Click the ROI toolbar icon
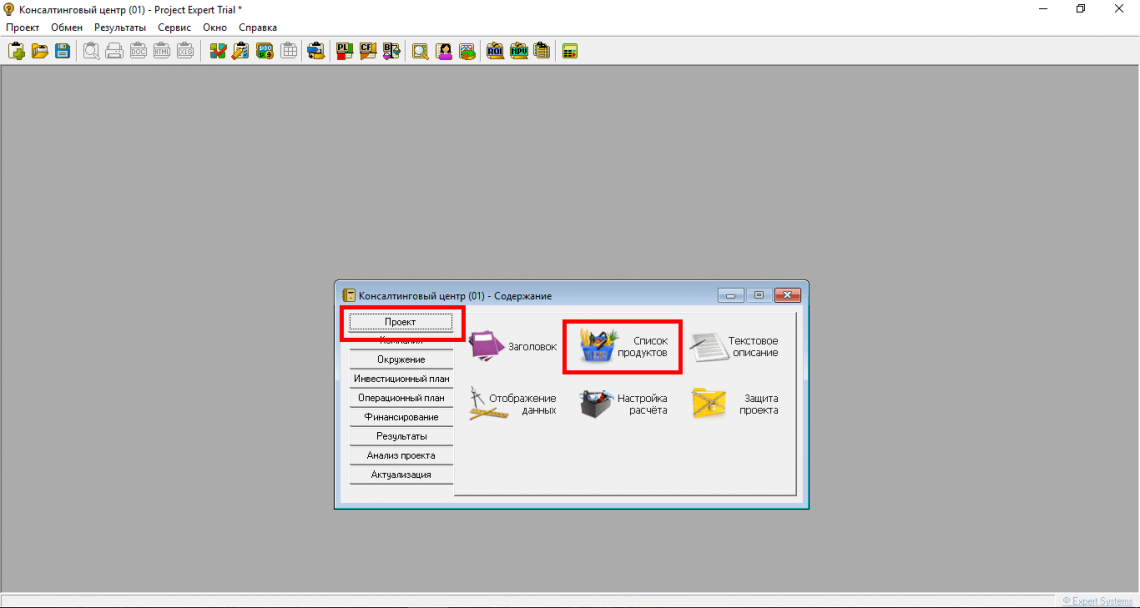The height and width of the screenshot is (608, 1140). coord(495,51)
